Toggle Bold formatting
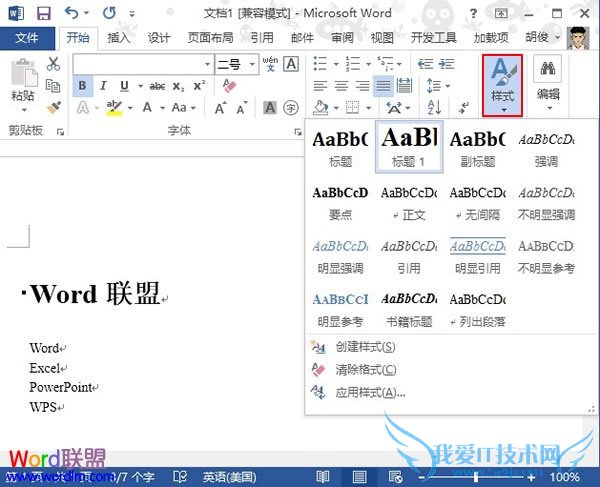600x487 pixels. point(82,86)
